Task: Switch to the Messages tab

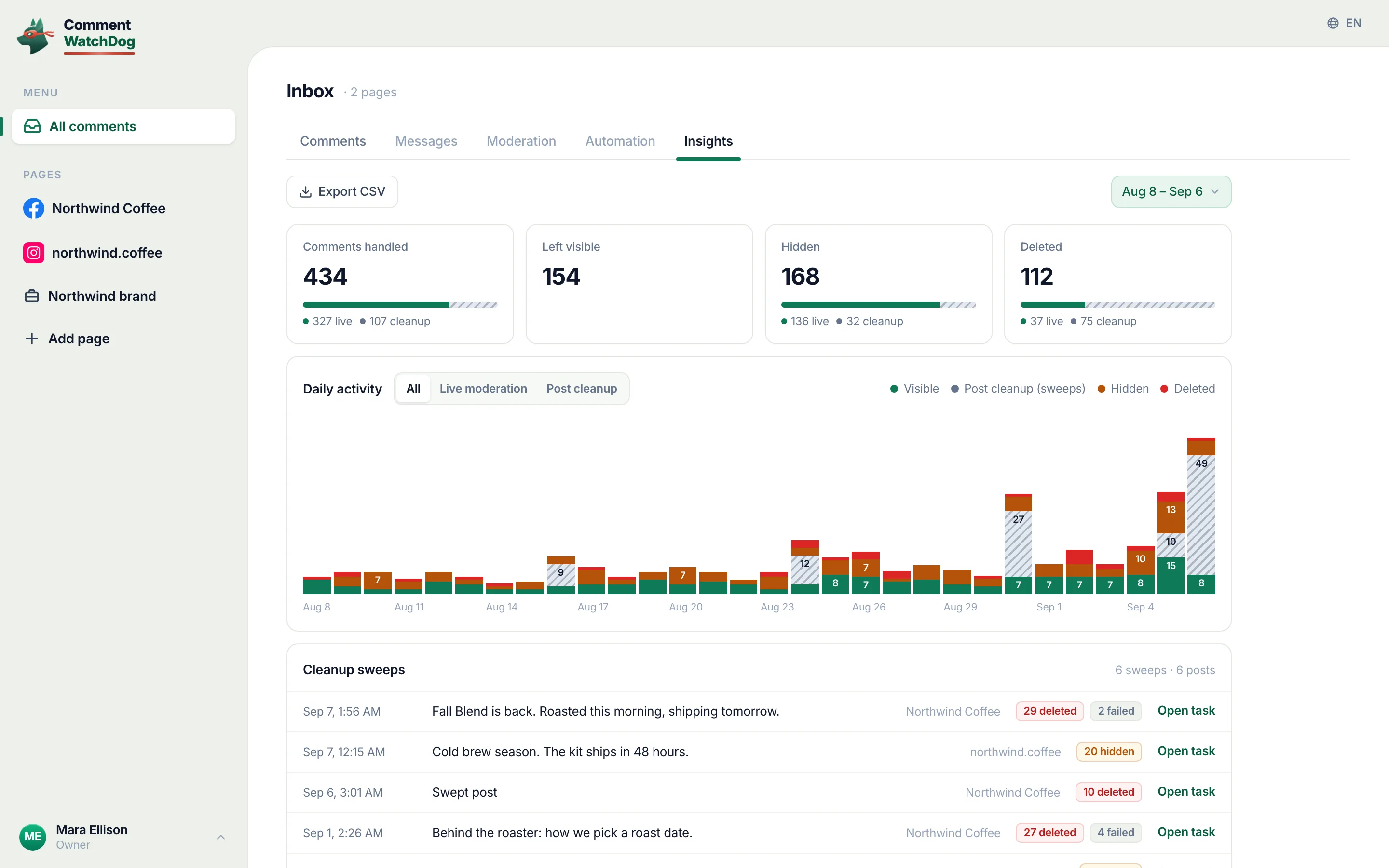Action: (426, 141)
